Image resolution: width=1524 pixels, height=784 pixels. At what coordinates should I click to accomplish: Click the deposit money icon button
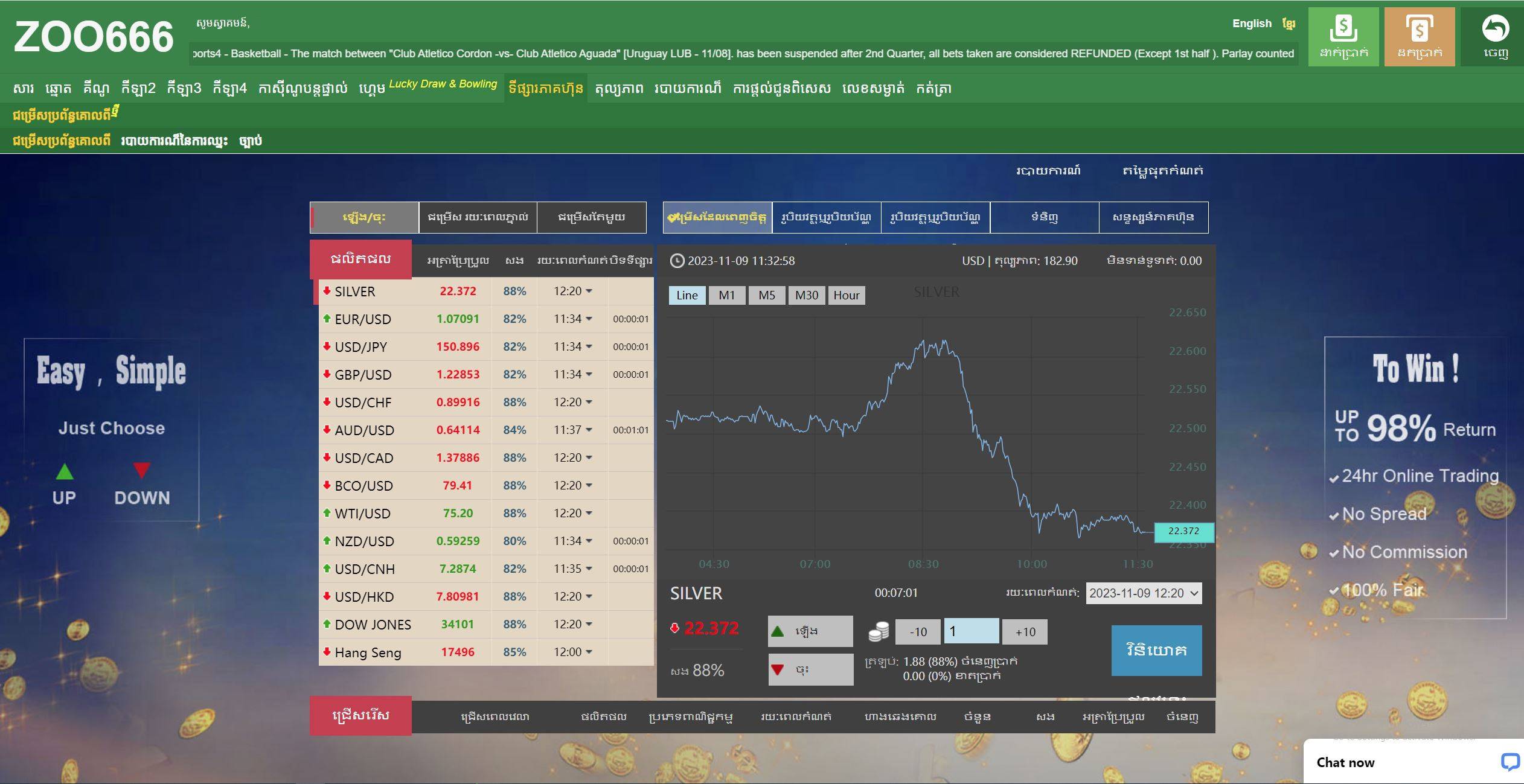click(x=1343, y=37)
